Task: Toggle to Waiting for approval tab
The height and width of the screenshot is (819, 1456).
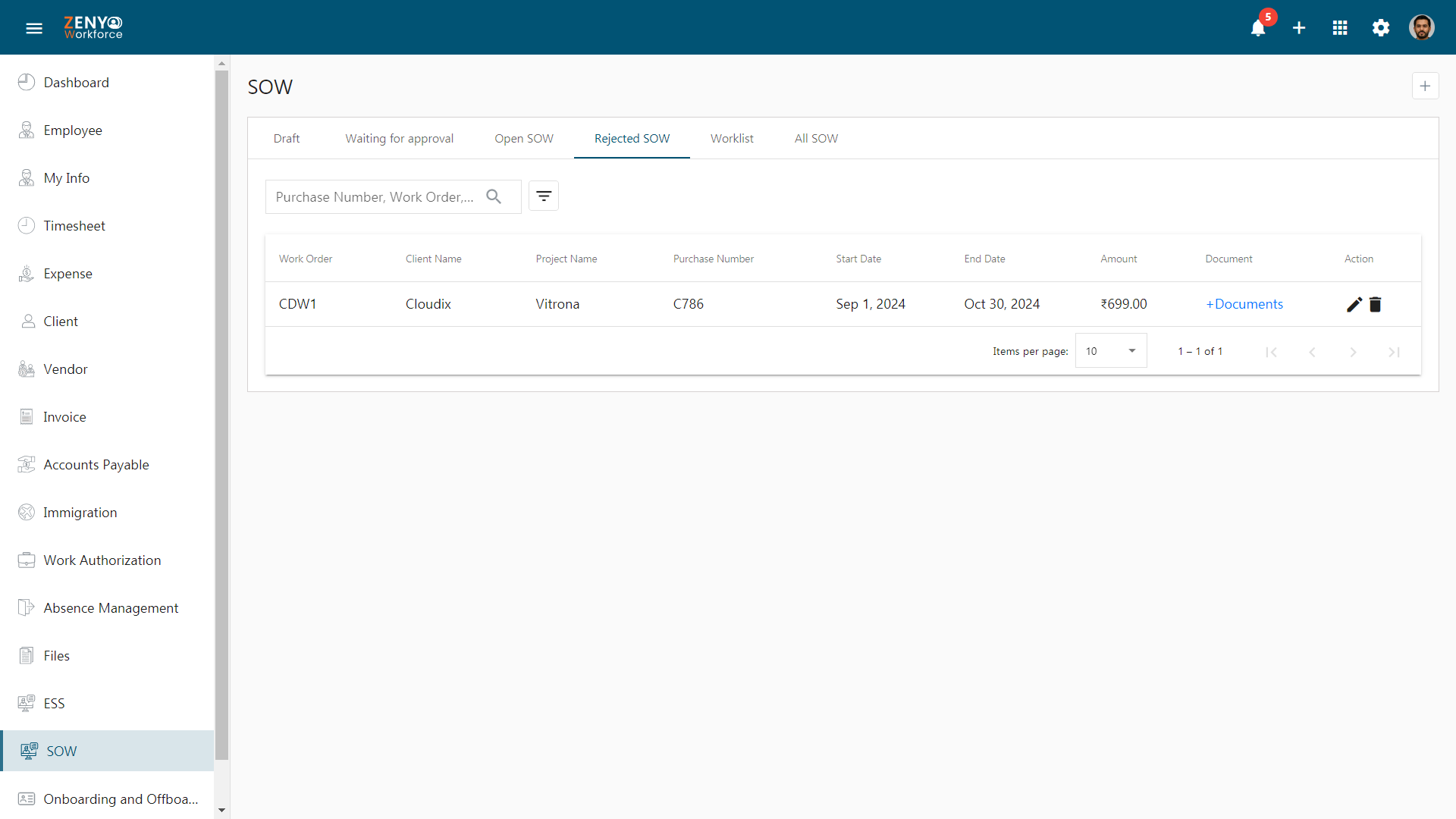Action: point(399,139)
